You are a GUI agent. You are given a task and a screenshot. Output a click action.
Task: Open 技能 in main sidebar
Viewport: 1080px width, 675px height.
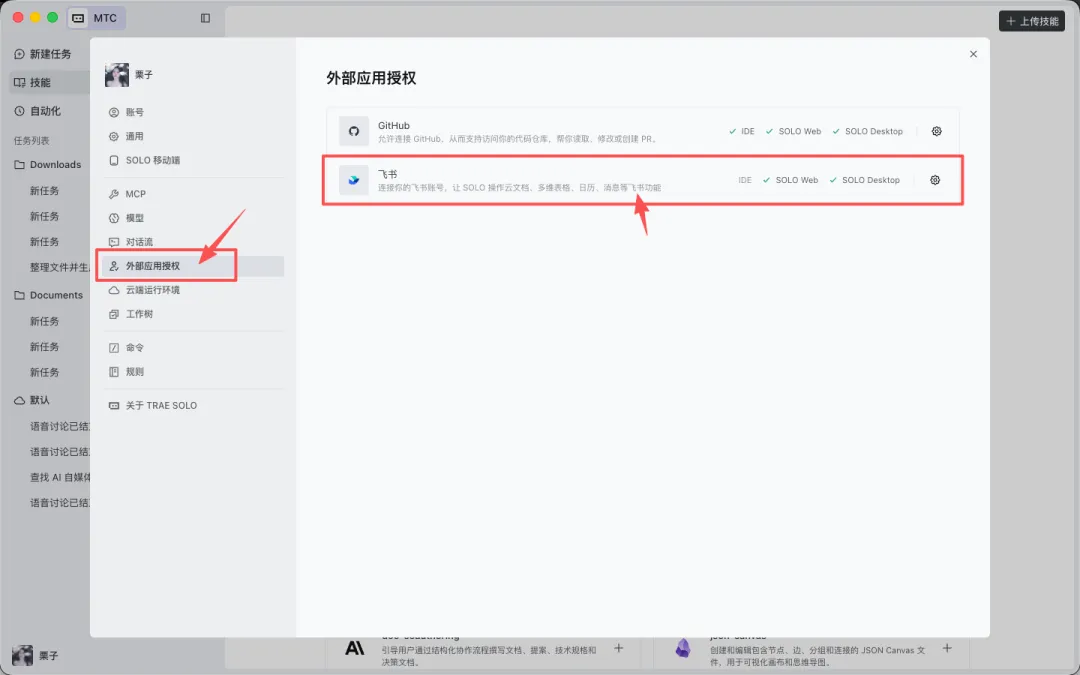[50, 83]
